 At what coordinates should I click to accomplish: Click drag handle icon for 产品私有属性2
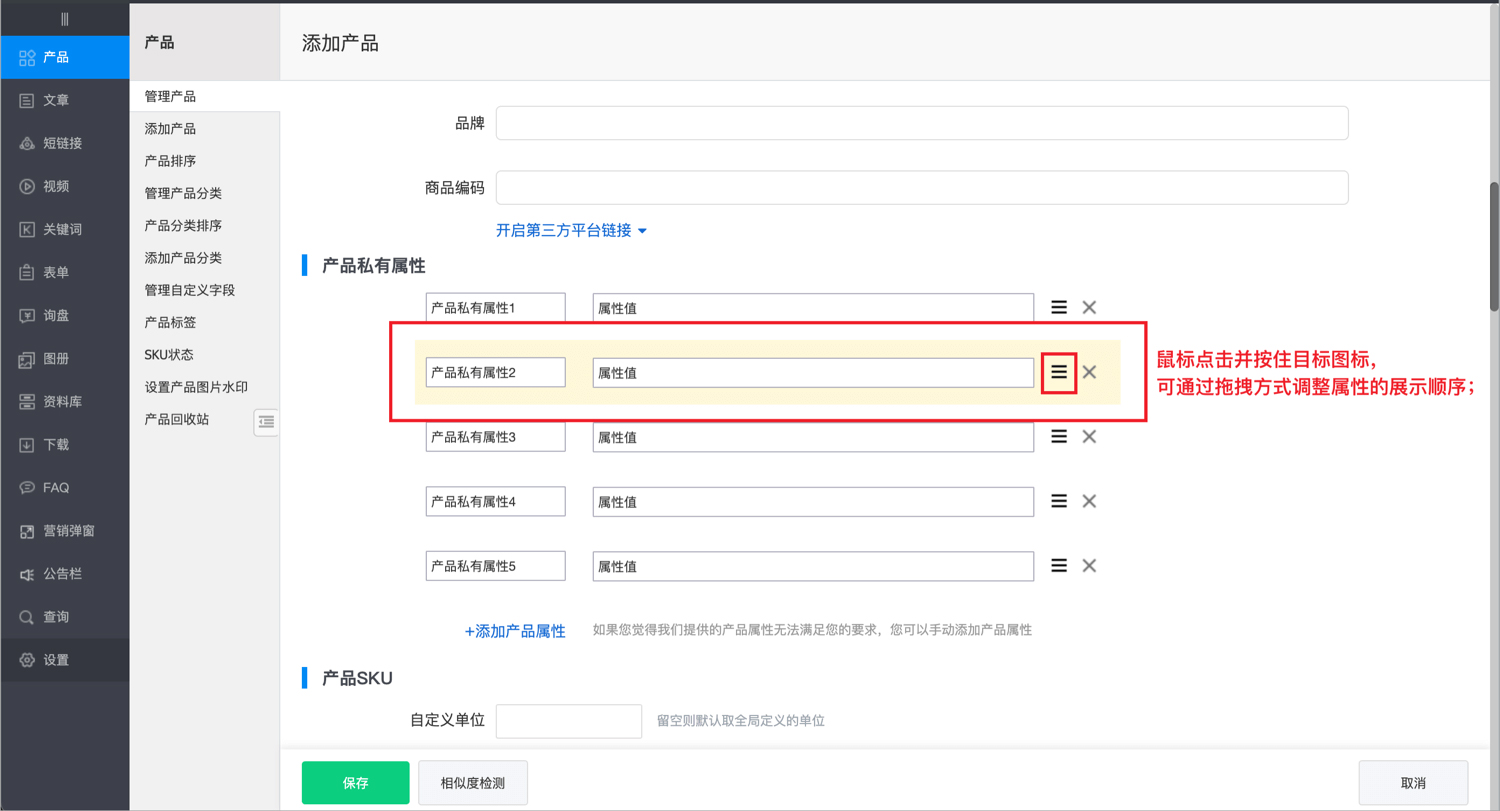coord(1059,372)
